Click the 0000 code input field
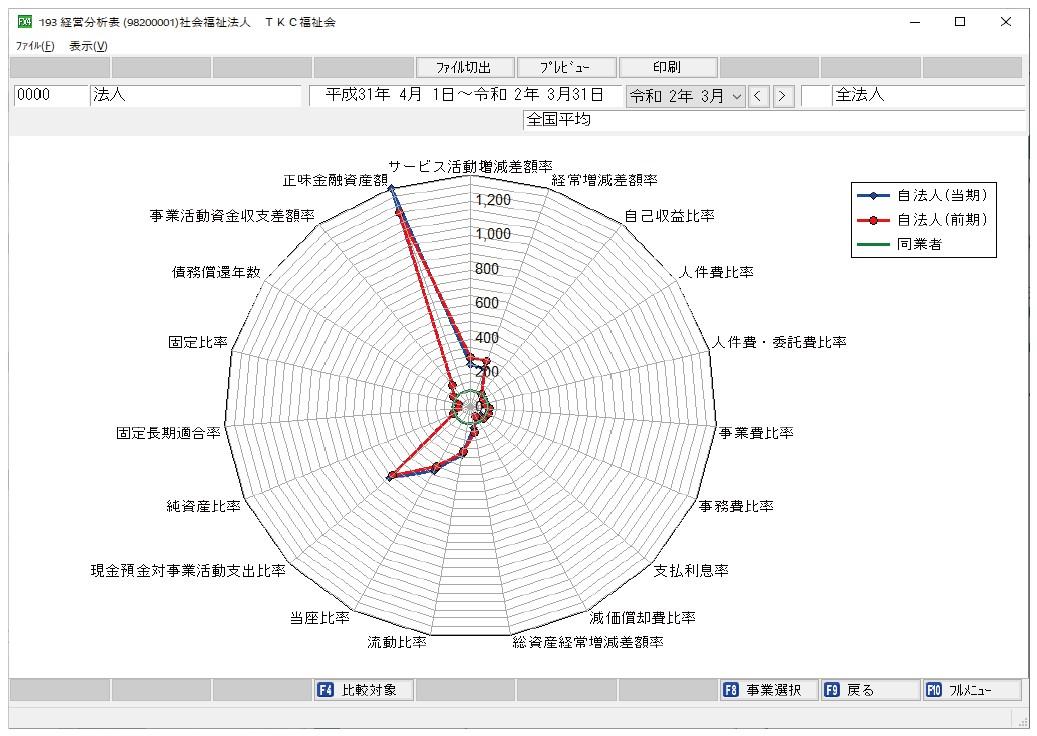The height and width of the screenshot is (736, 1037). 49,95
